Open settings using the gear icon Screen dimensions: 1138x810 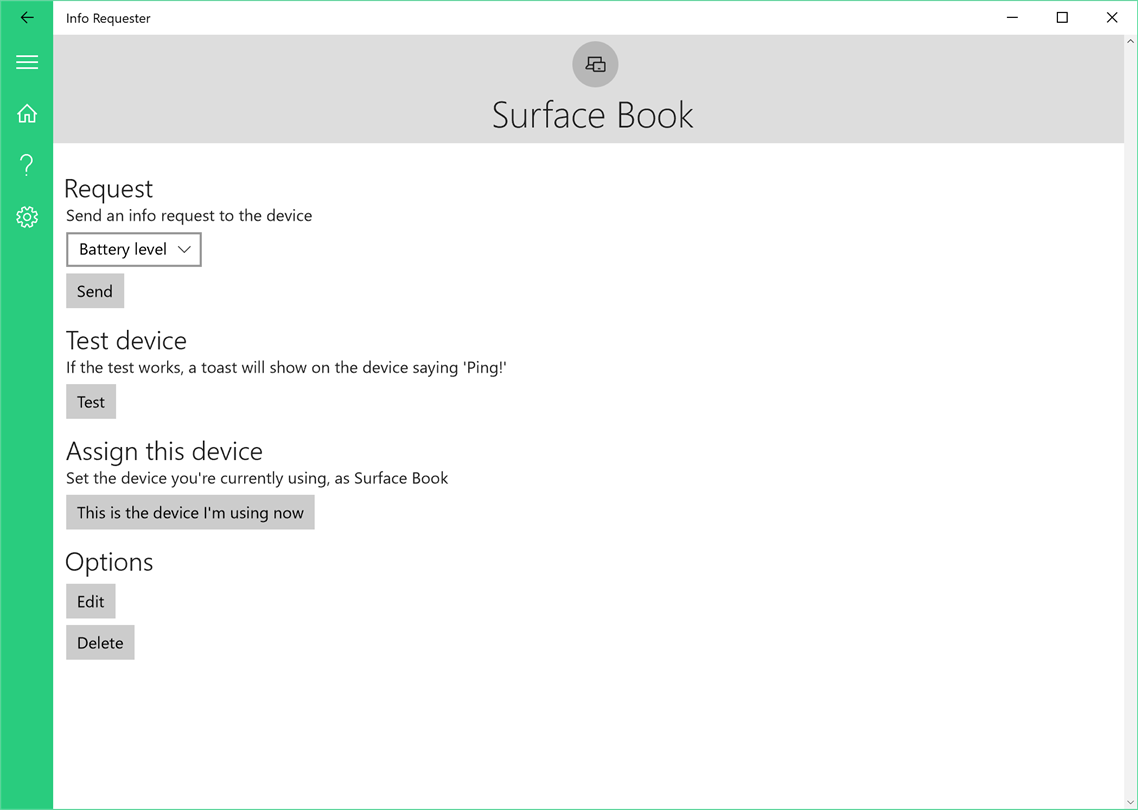pyautogui.click(x=27, y=216)
